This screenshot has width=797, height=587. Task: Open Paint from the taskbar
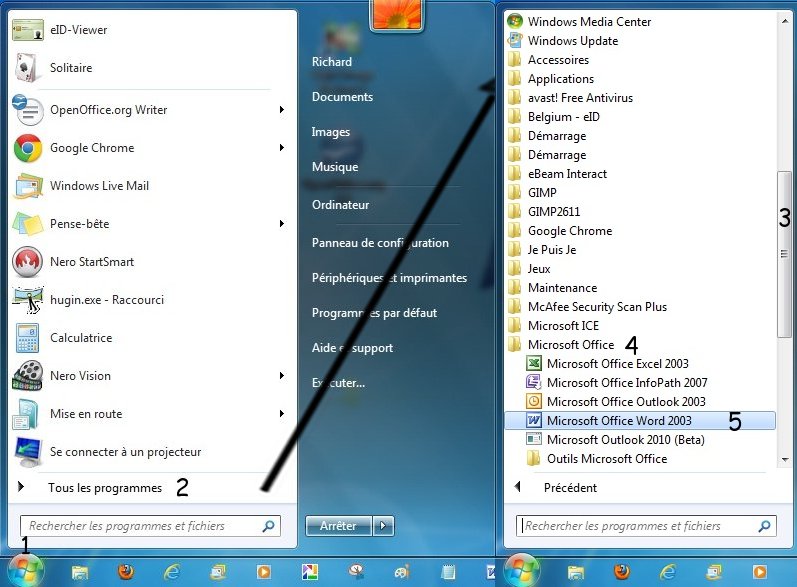[402, 572]
